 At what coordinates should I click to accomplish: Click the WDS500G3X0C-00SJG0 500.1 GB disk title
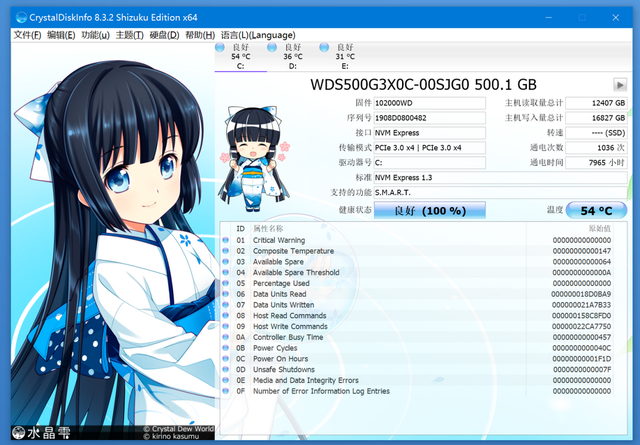tap(423, 85)
